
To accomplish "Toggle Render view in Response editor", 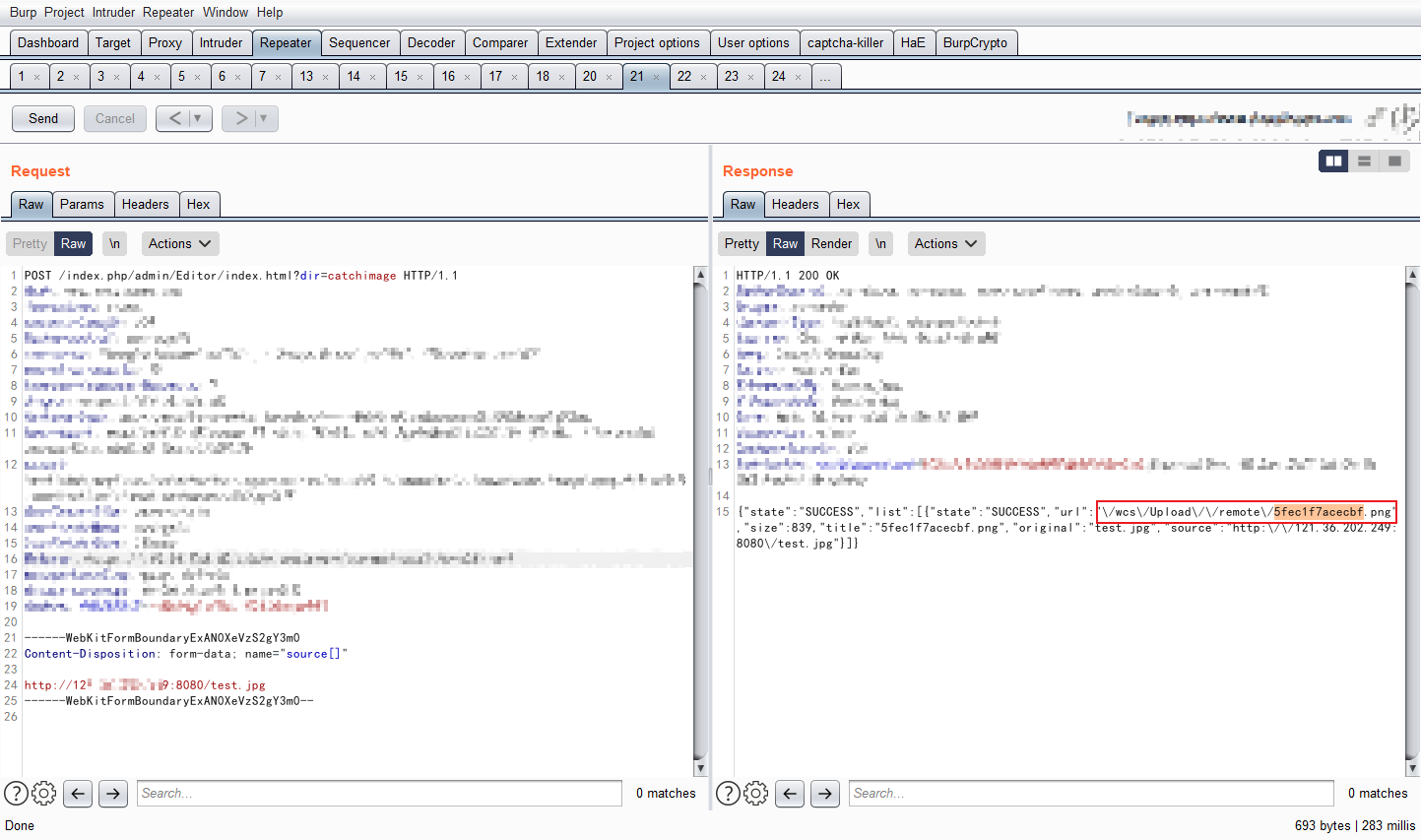I will tap(832, 243).
